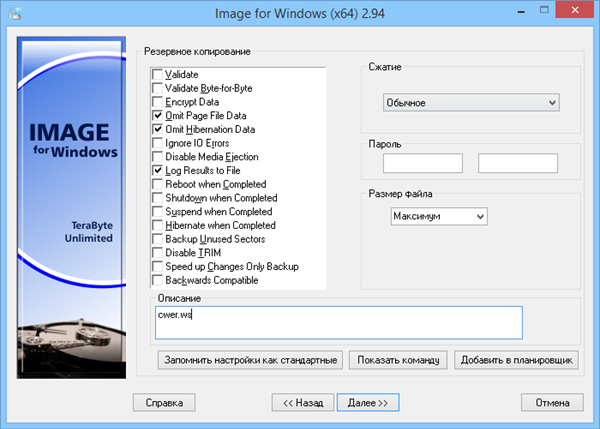600x429 pixels.
Task: Disable Omit Hibernation Data checkbox
Action: point(157,130)
